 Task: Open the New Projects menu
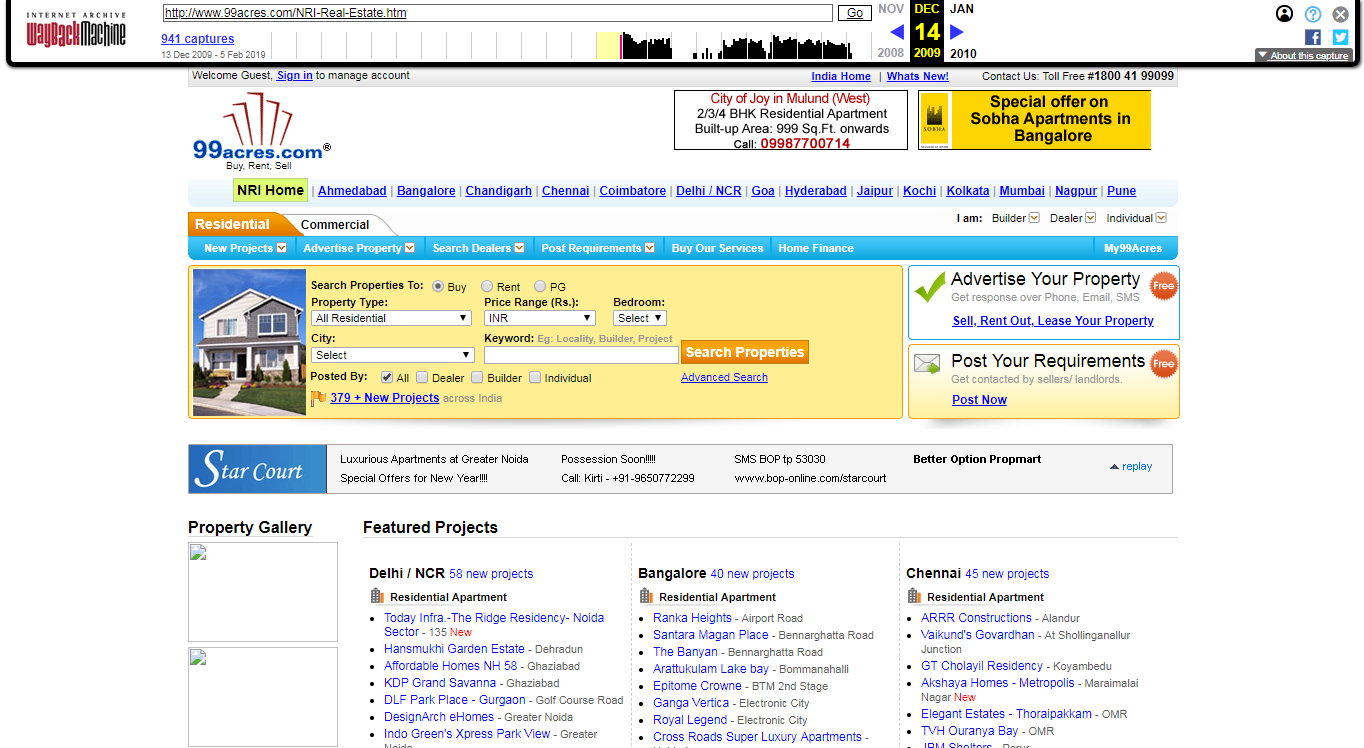coord(244,248)
